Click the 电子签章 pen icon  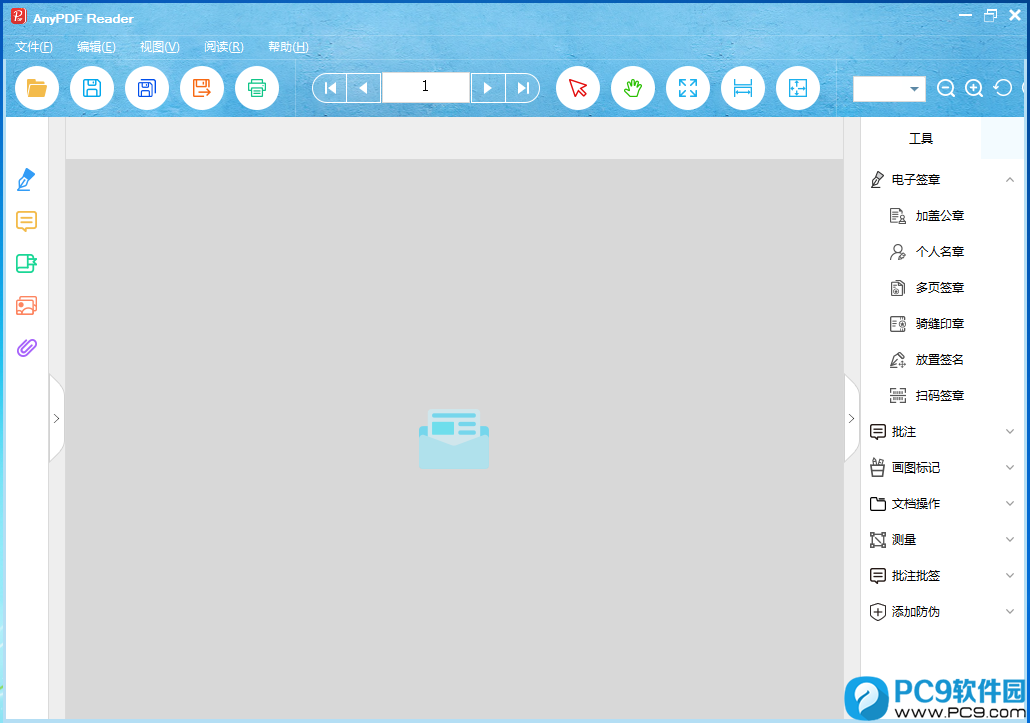[x=877, y=179]
